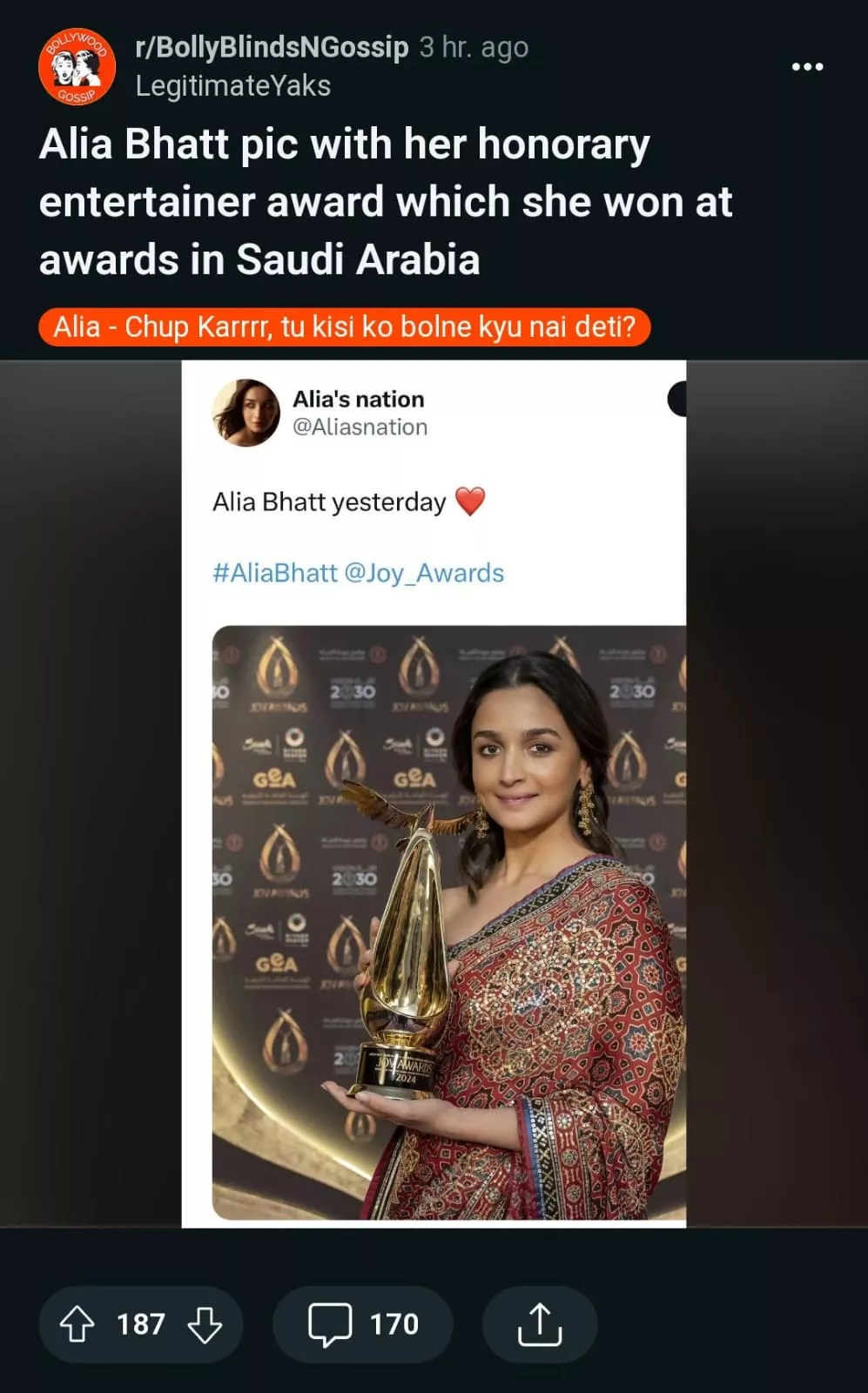
Task: View LegitimateYaks user profile
Action: pos(233,86)
